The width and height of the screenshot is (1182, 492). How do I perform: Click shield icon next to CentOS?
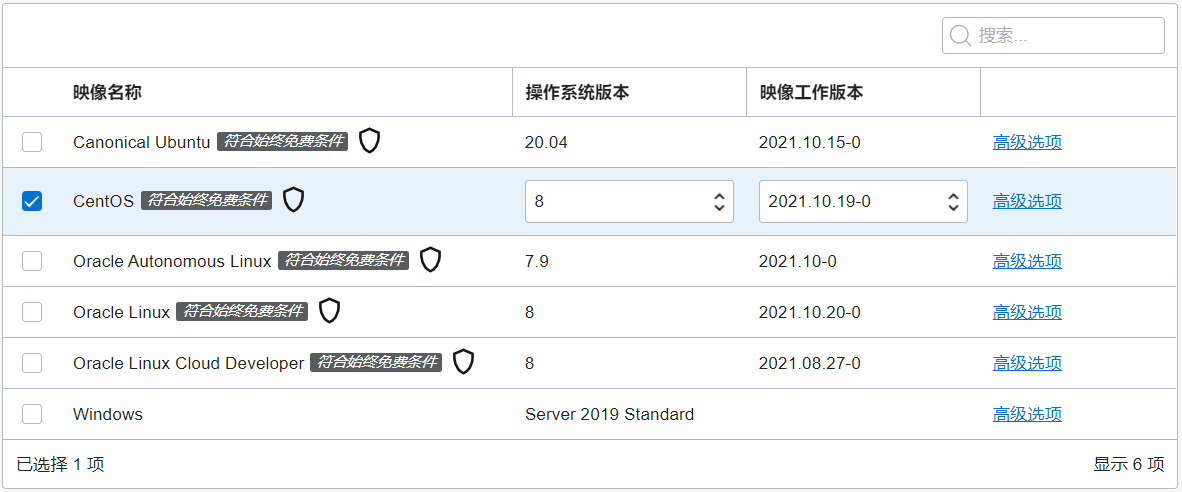pos(293,200)
